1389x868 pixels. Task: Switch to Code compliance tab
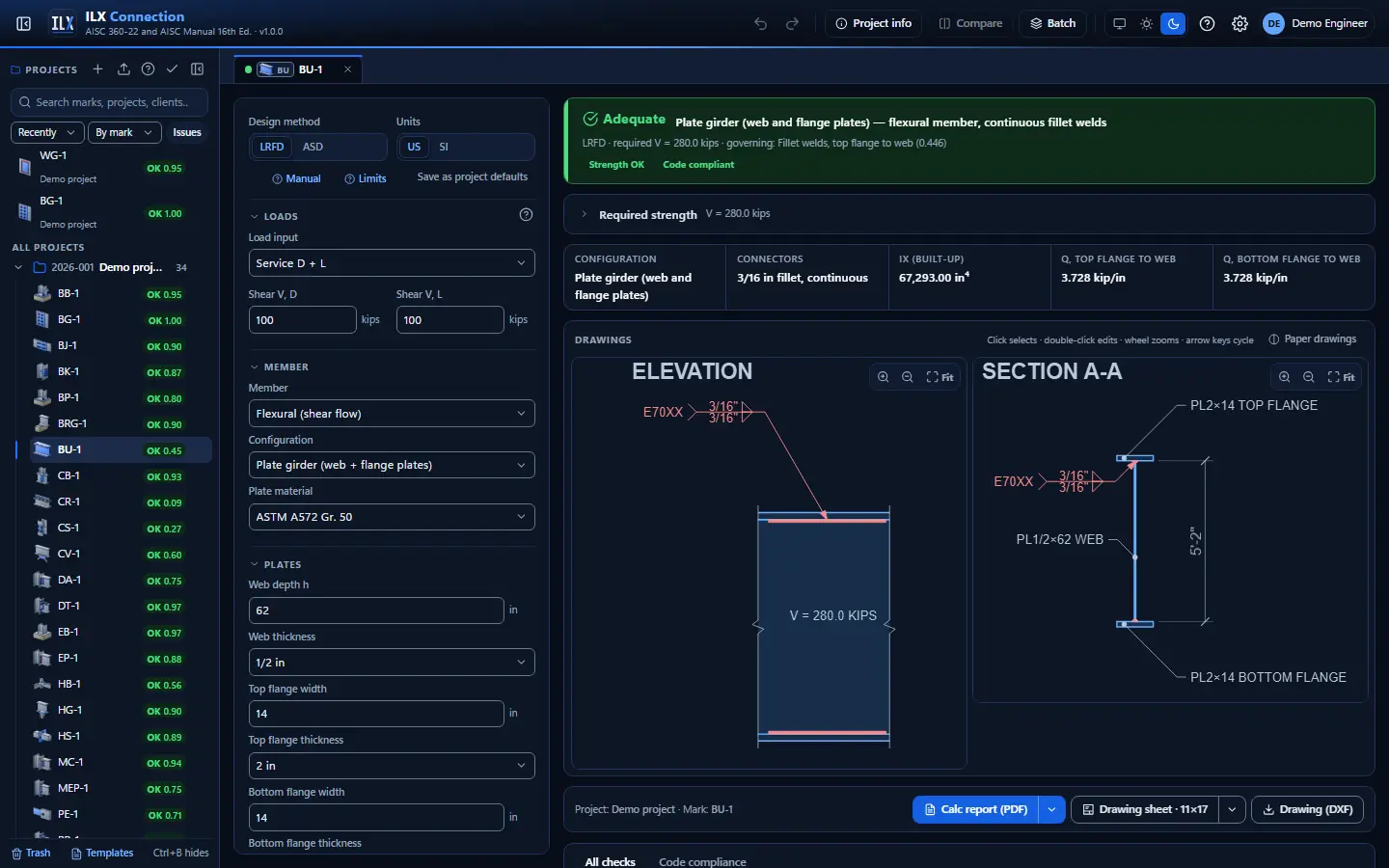click(702, 861)
